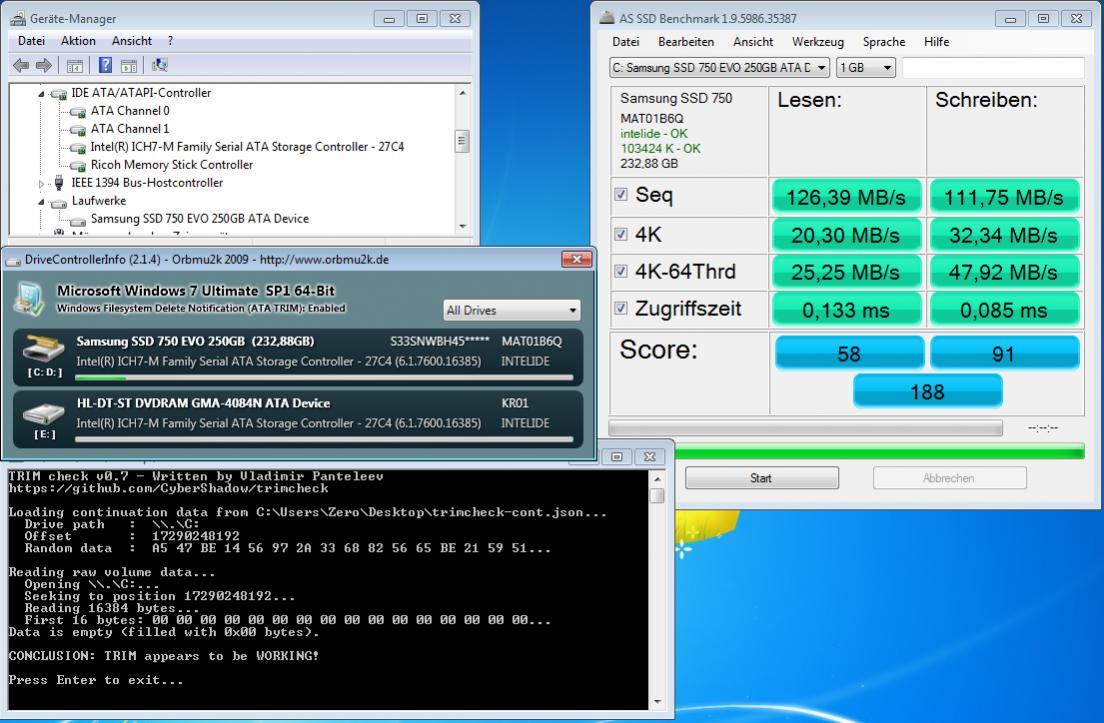Click the ATA Channel 1 device icon
The width and height of the screenshot is (1104, 723).
coord(77,130)
